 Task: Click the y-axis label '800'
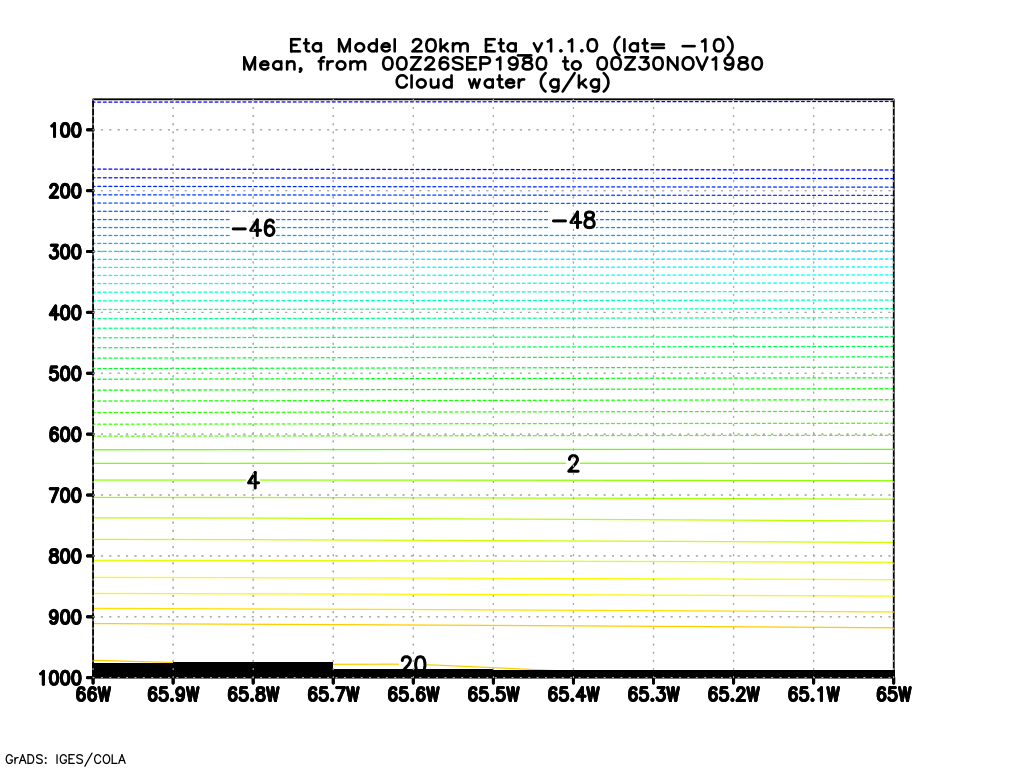pyautogui.click(x=66, y=556)
